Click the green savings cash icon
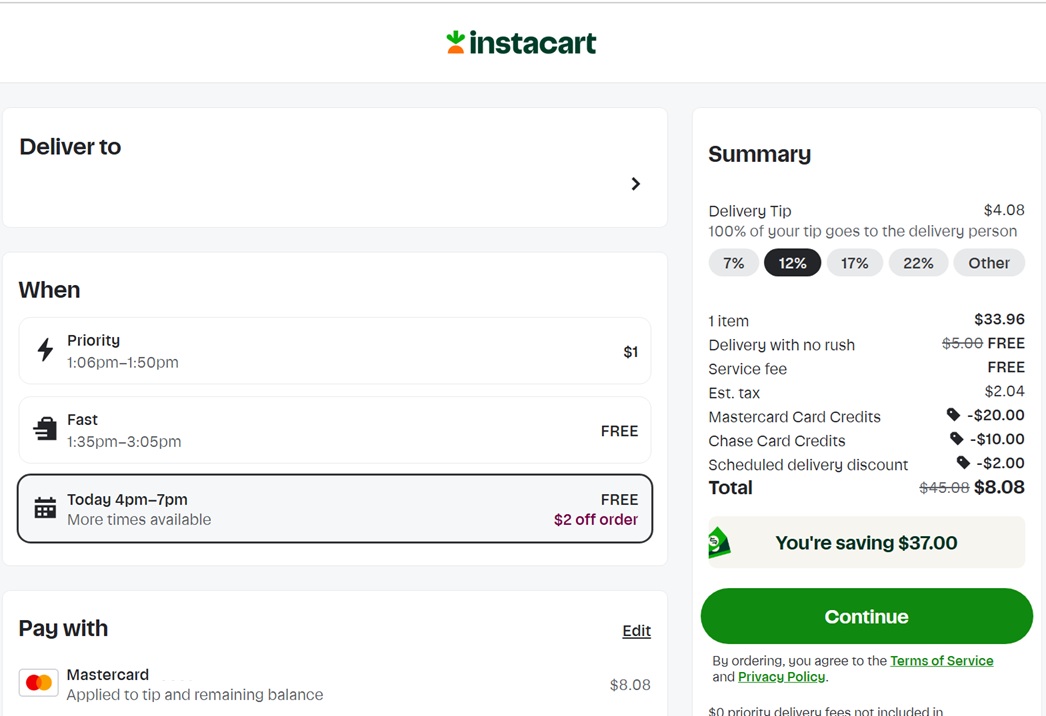The image size is (1046, 716). point(719,543)
